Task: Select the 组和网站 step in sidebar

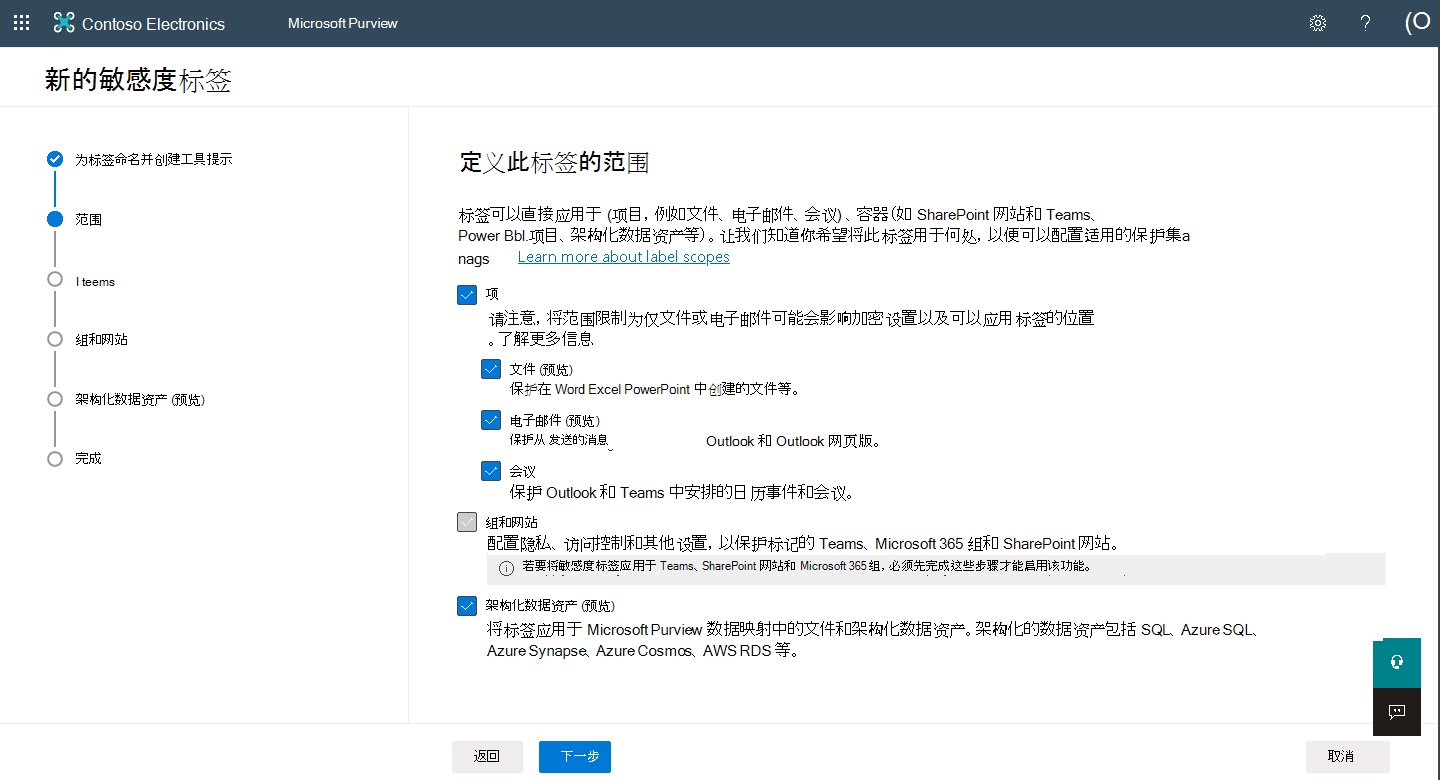Action: (102, 339)
